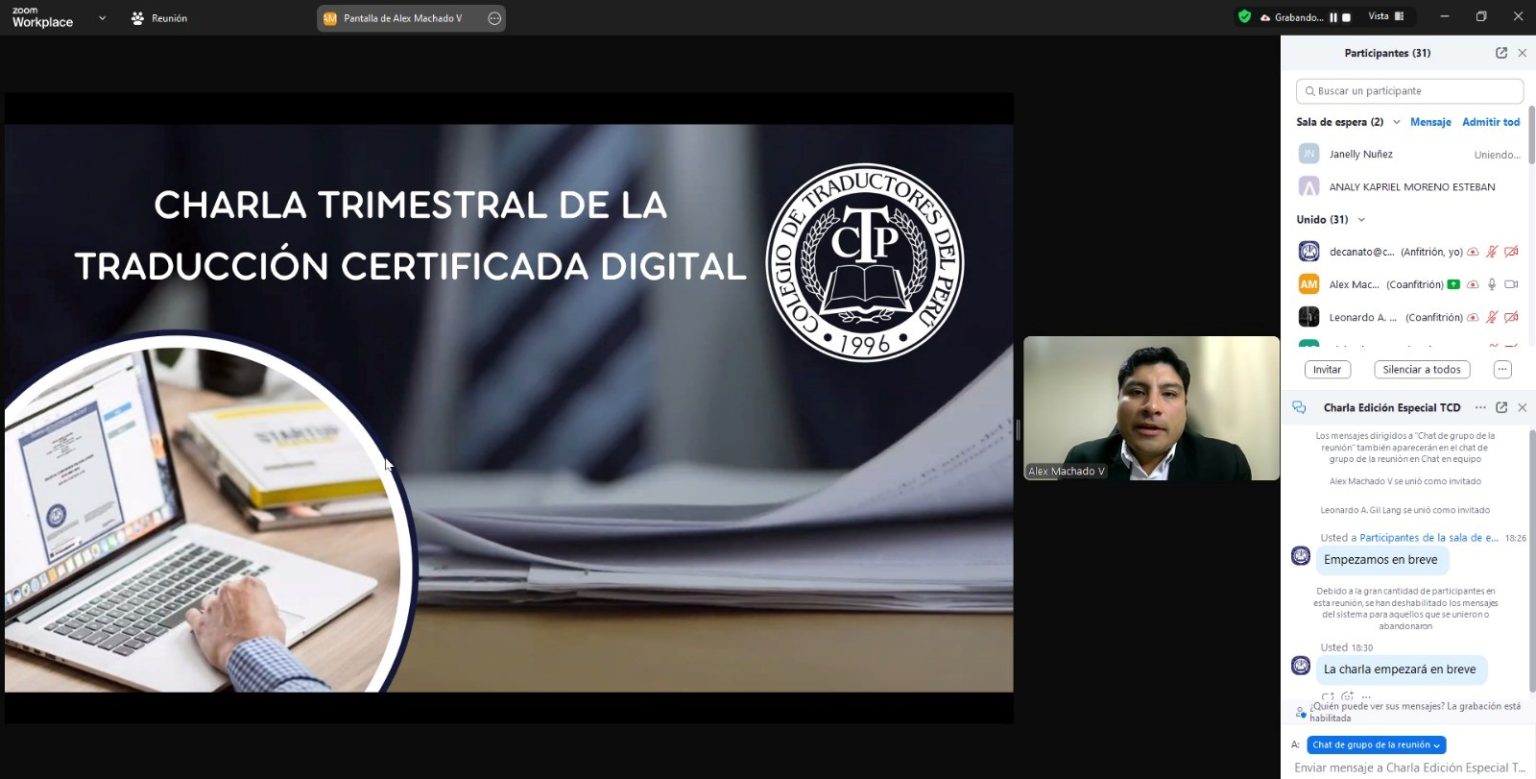Click Alex Machado V video thumbnail
This screenshot has width=1536, height=779.
(x=1151, y=408)
